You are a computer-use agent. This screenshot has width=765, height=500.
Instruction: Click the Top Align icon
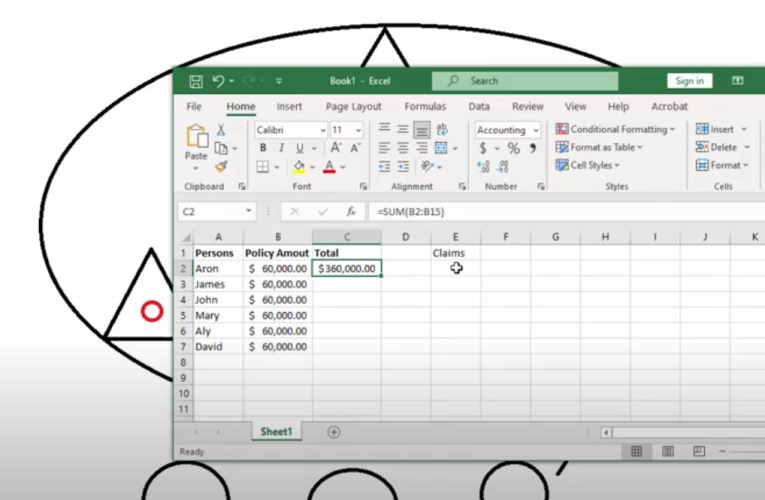(x=384, y=129)
